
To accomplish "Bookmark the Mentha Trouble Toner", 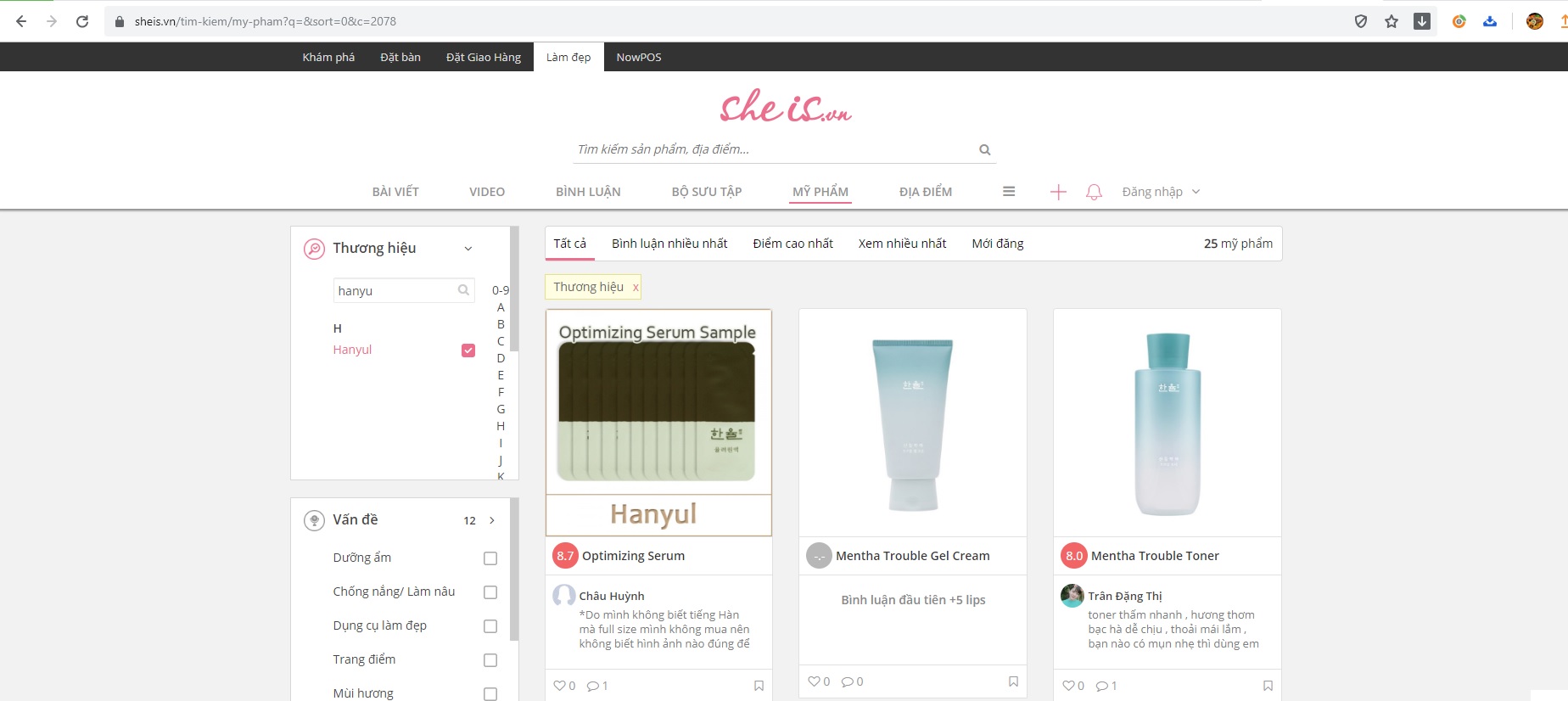I will (1268, 686).
